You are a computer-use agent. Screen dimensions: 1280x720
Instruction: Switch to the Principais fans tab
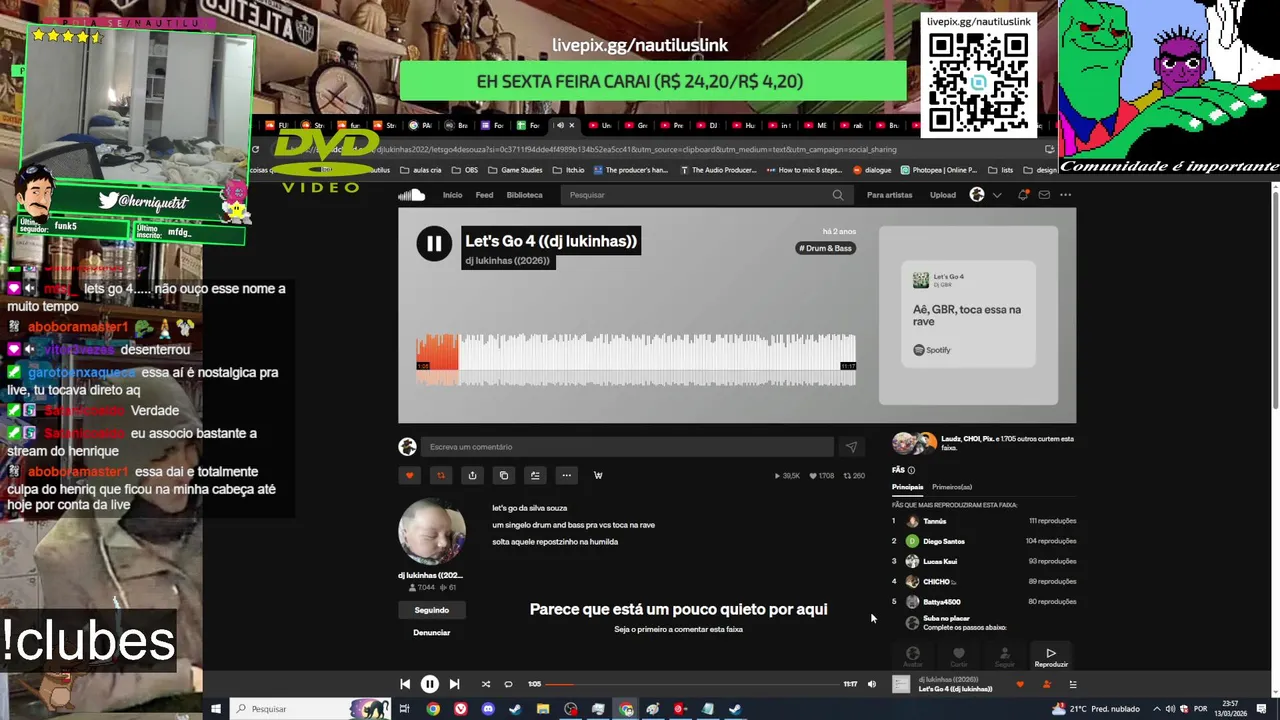(x=908, y=487)
